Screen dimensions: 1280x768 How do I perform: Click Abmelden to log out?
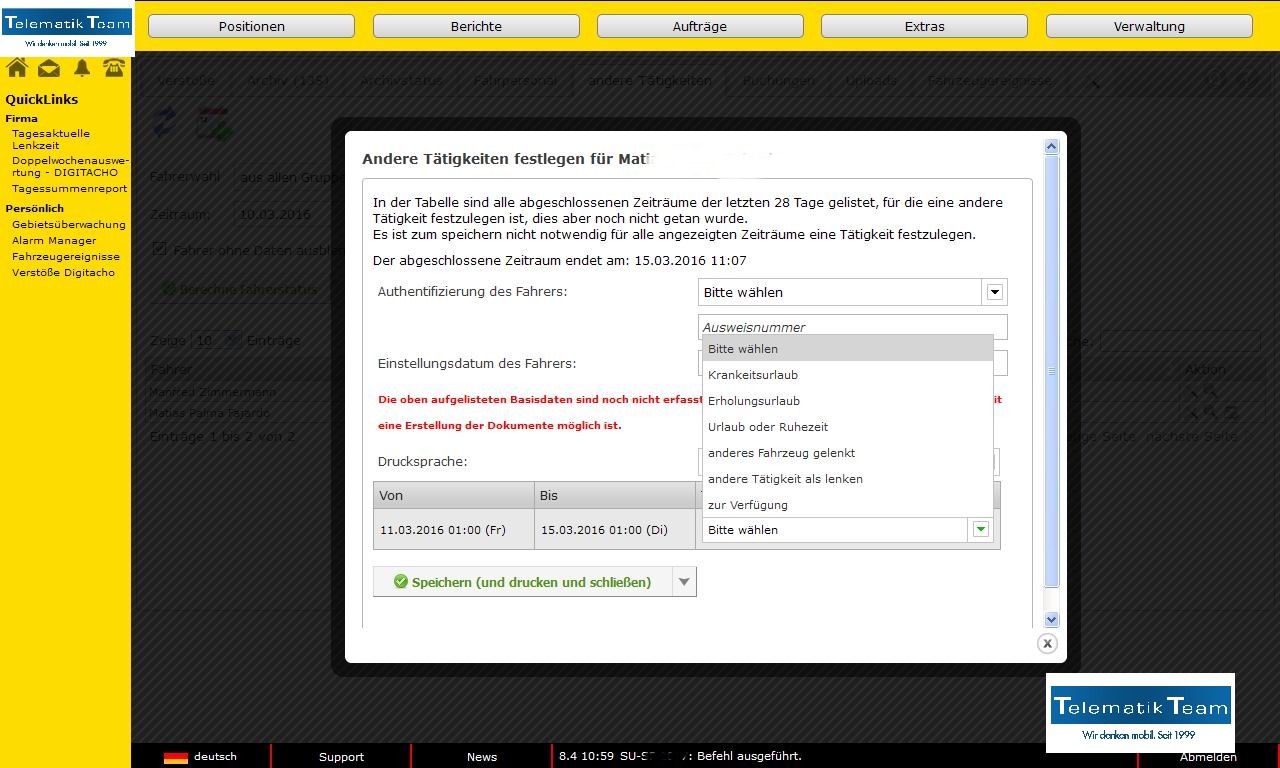(1208, 757)
